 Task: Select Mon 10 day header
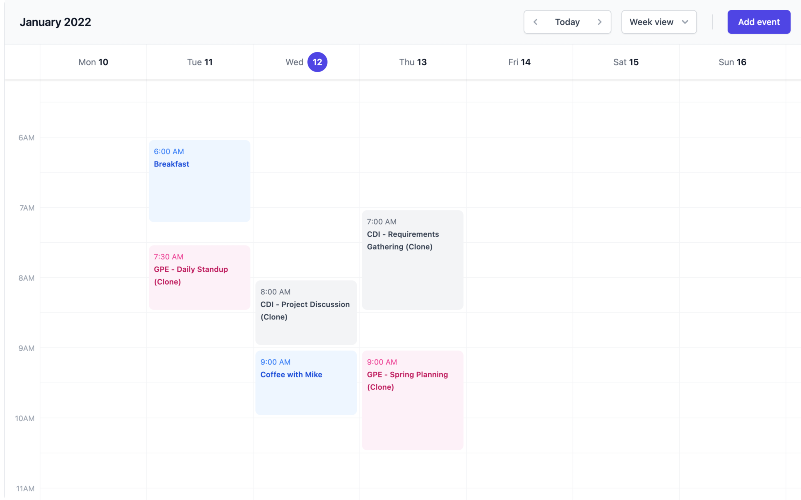coord(93,62)
